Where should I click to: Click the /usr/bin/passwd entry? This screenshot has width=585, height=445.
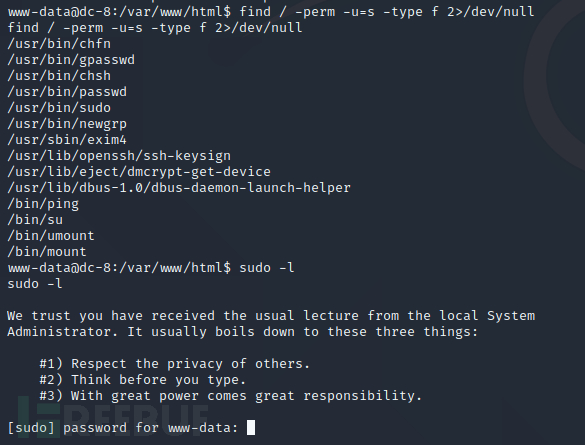click(x=67, y=92)
